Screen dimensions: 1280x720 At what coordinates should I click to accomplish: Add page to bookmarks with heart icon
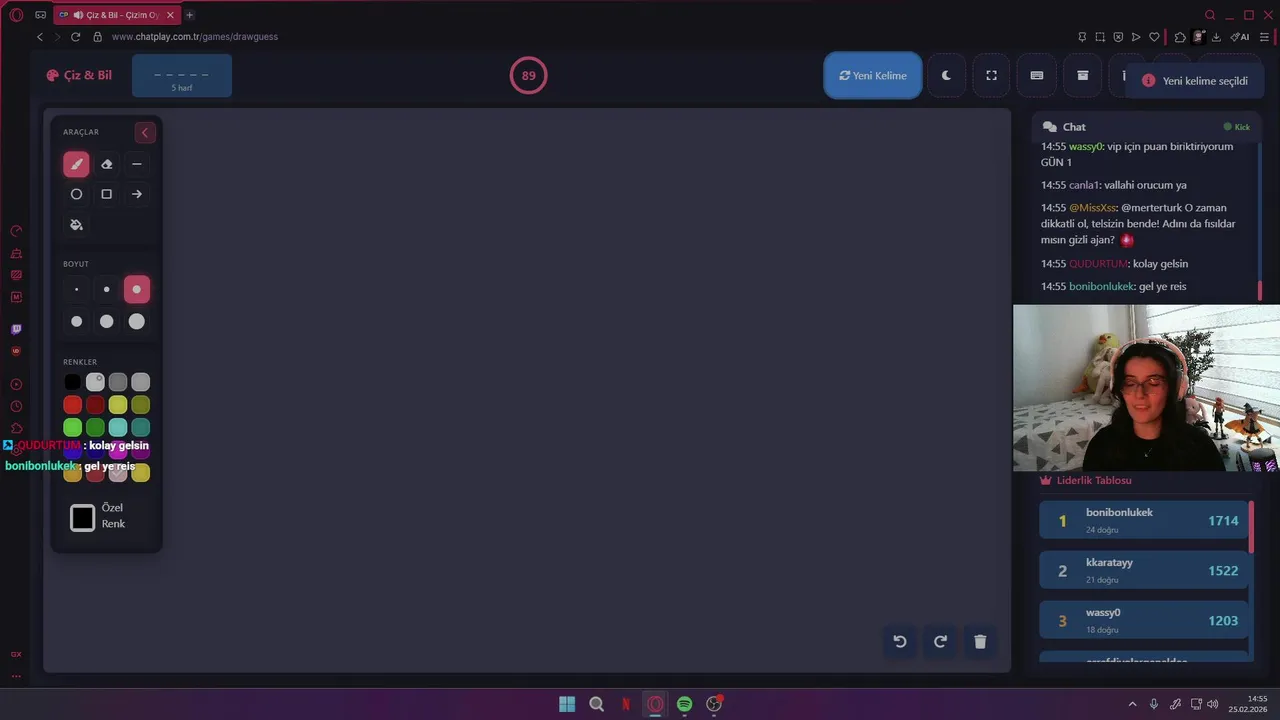pos(1154,37)
